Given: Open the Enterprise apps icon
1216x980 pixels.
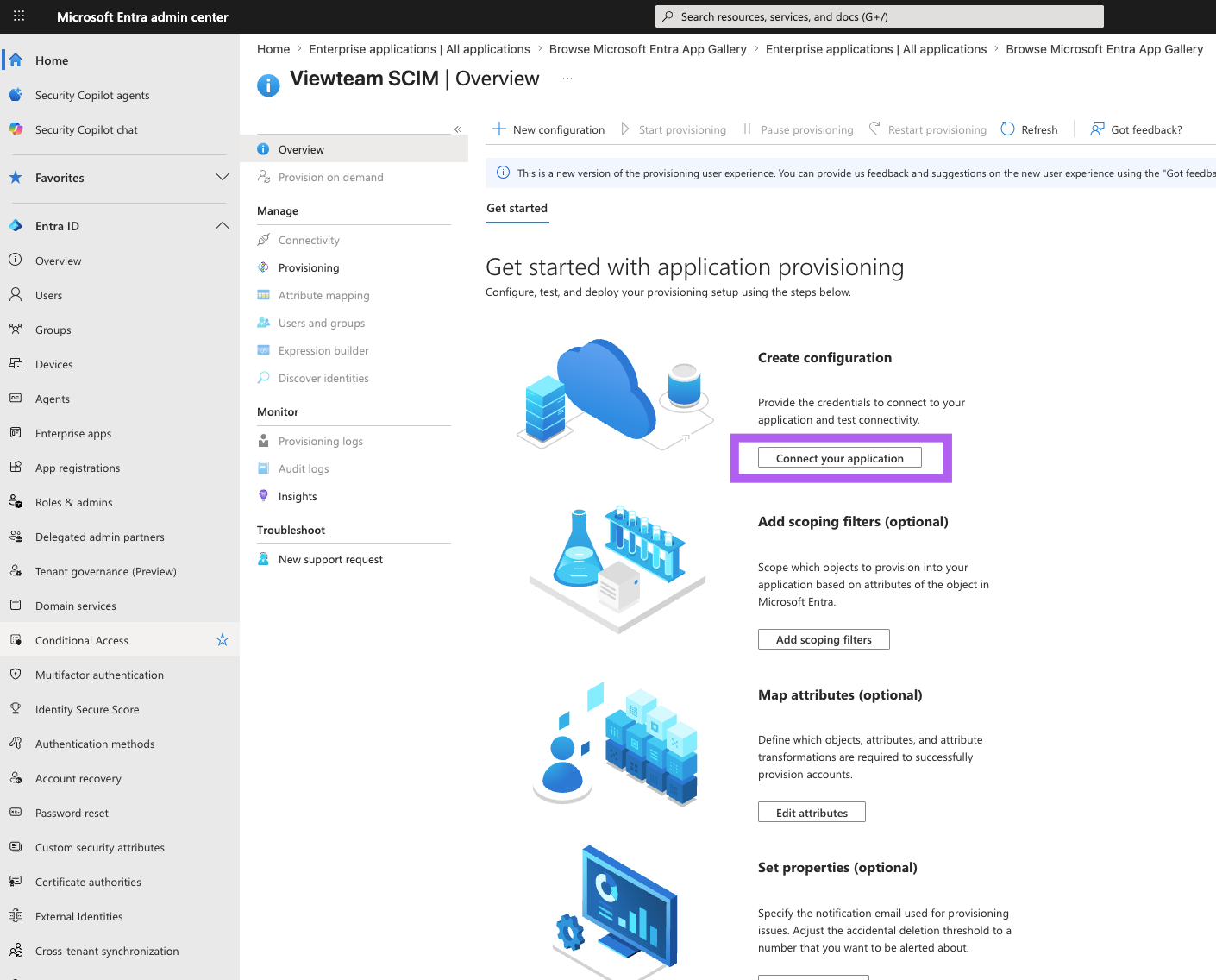Looking at the screenshot, I should (x=16, y=433).
